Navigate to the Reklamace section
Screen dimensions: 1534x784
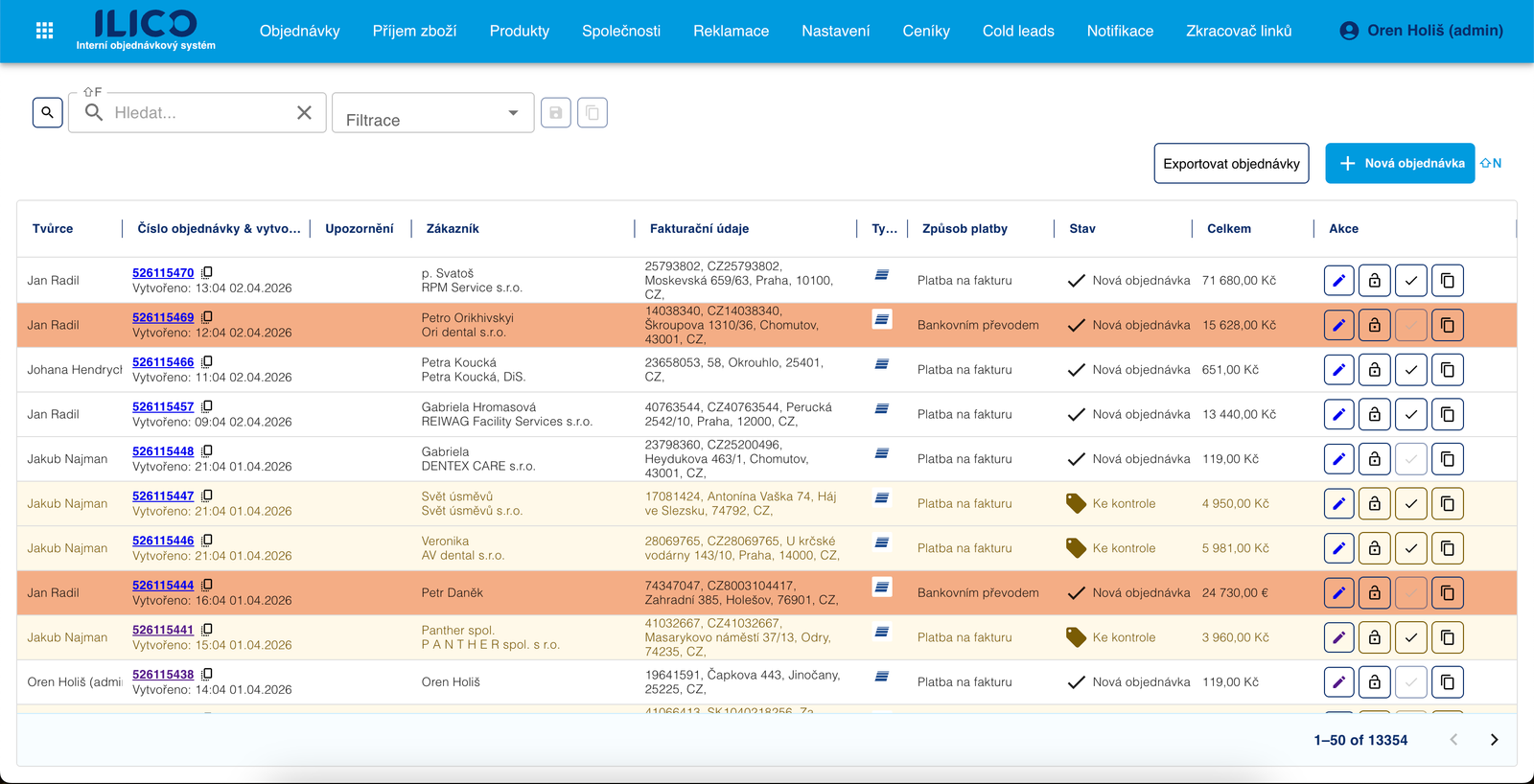731,31
